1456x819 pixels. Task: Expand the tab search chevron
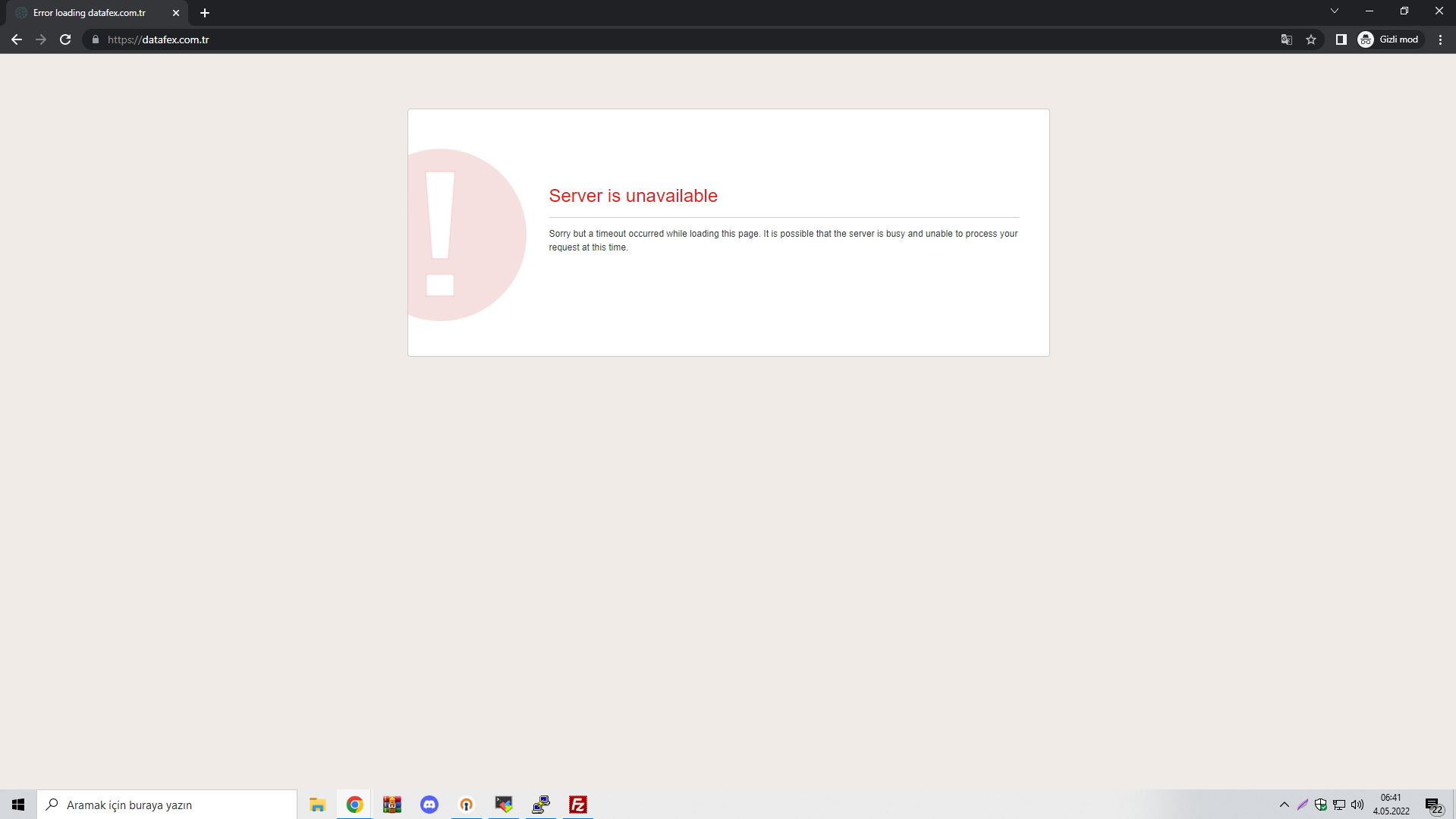coord(1335,11)
